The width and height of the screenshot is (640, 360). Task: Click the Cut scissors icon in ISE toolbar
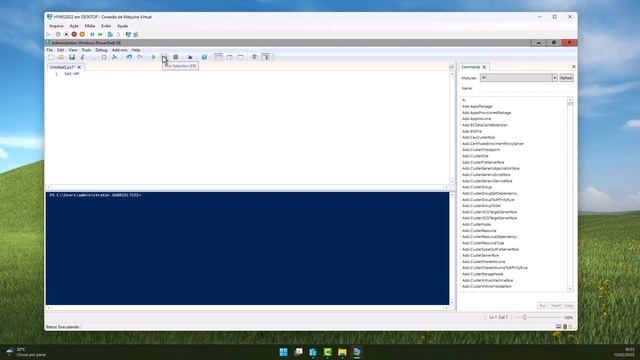(x=82, y=57)
